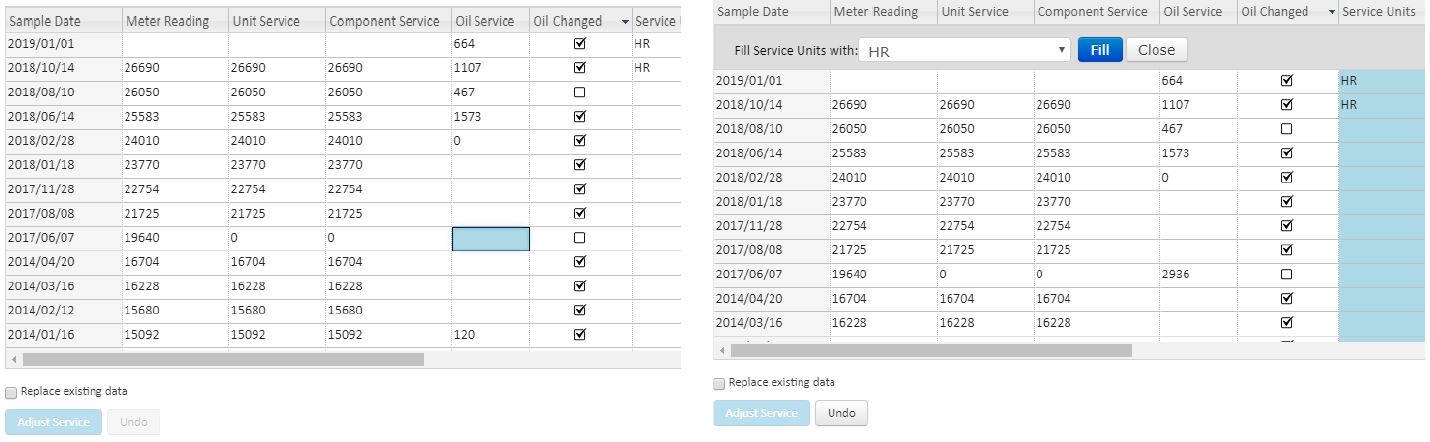This screenshot has width=1430, height=442.
Task: Enable Replace existing data in right panel
Action: point(719,383)
